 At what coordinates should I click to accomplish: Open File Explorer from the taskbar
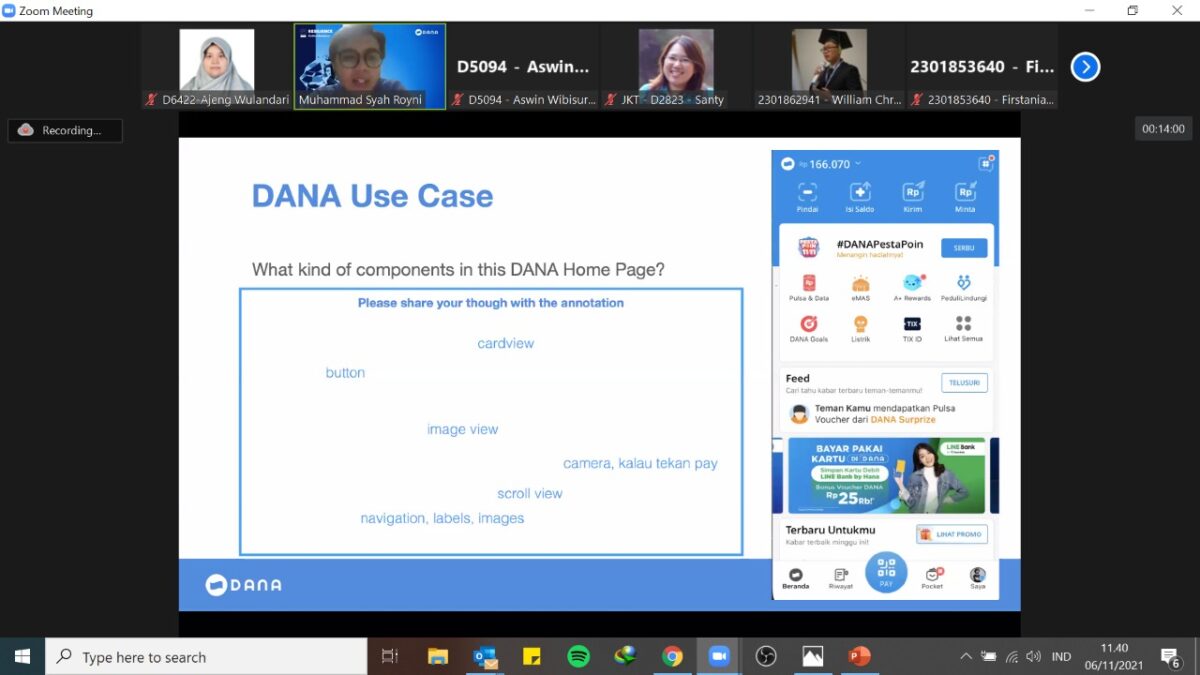(x=438, y=656)
